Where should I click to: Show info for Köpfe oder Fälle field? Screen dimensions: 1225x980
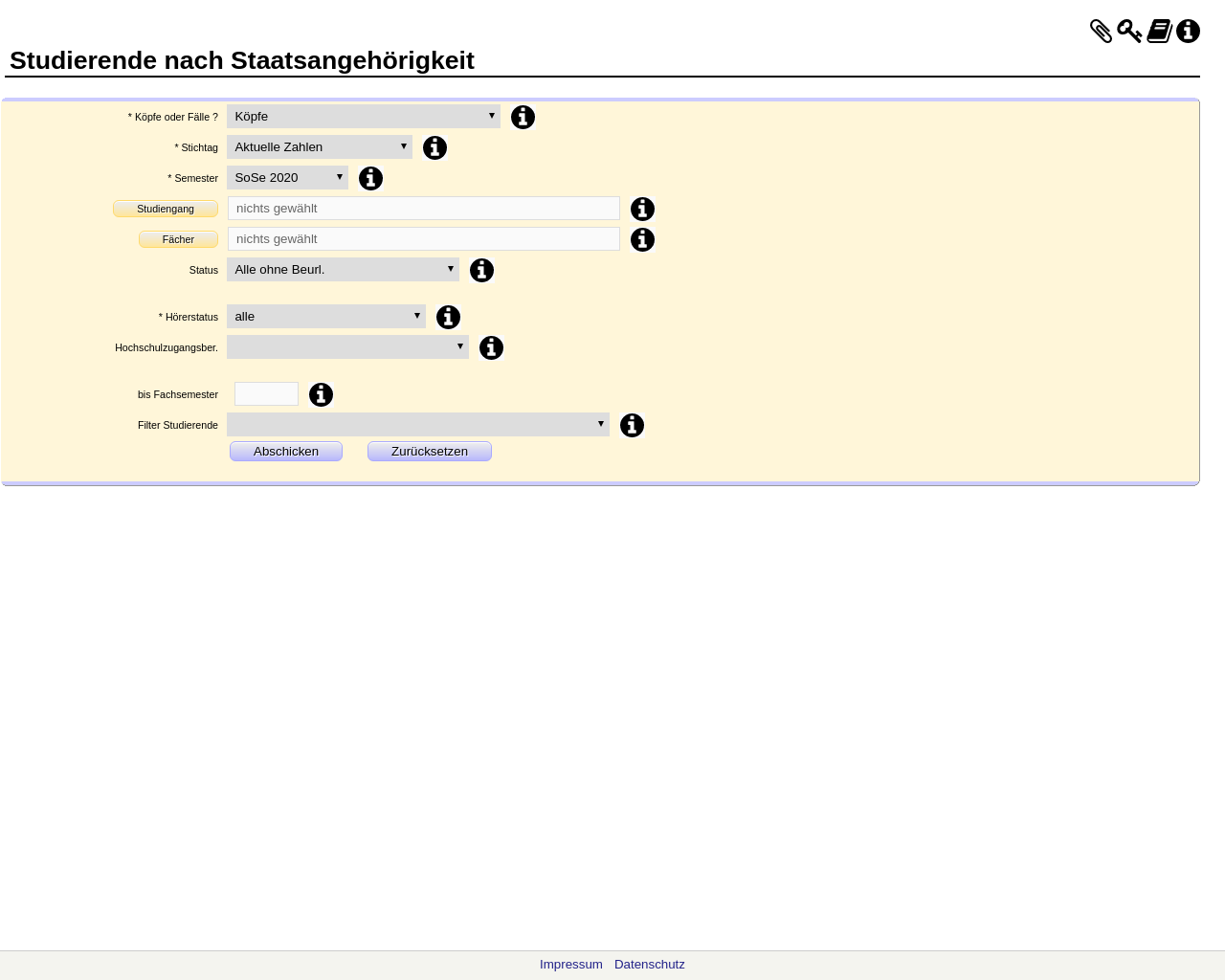pyautogui.click(x=523, y=117)
